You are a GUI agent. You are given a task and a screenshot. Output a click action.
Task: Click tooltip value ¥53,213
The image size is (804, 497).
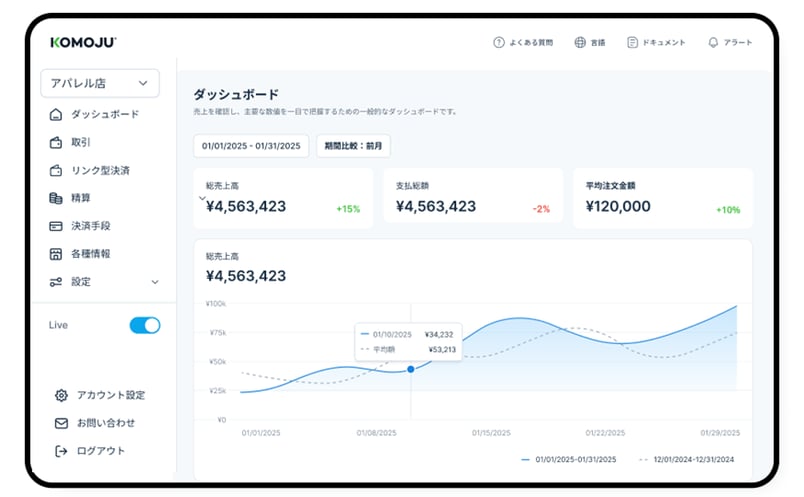pyautogui.click(x=441, y=350)
